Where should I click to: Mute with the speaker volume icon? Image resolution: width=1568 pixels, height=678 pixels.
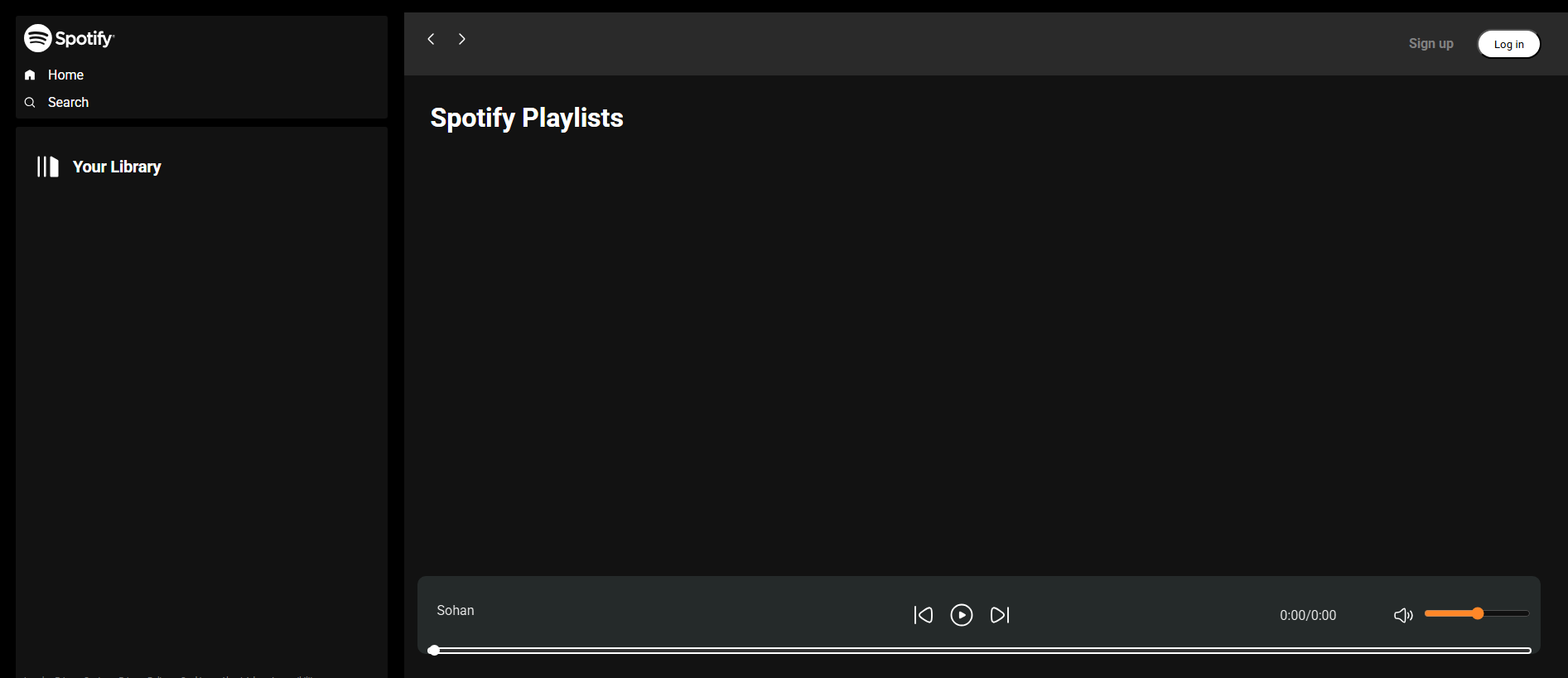(1403, 615)
